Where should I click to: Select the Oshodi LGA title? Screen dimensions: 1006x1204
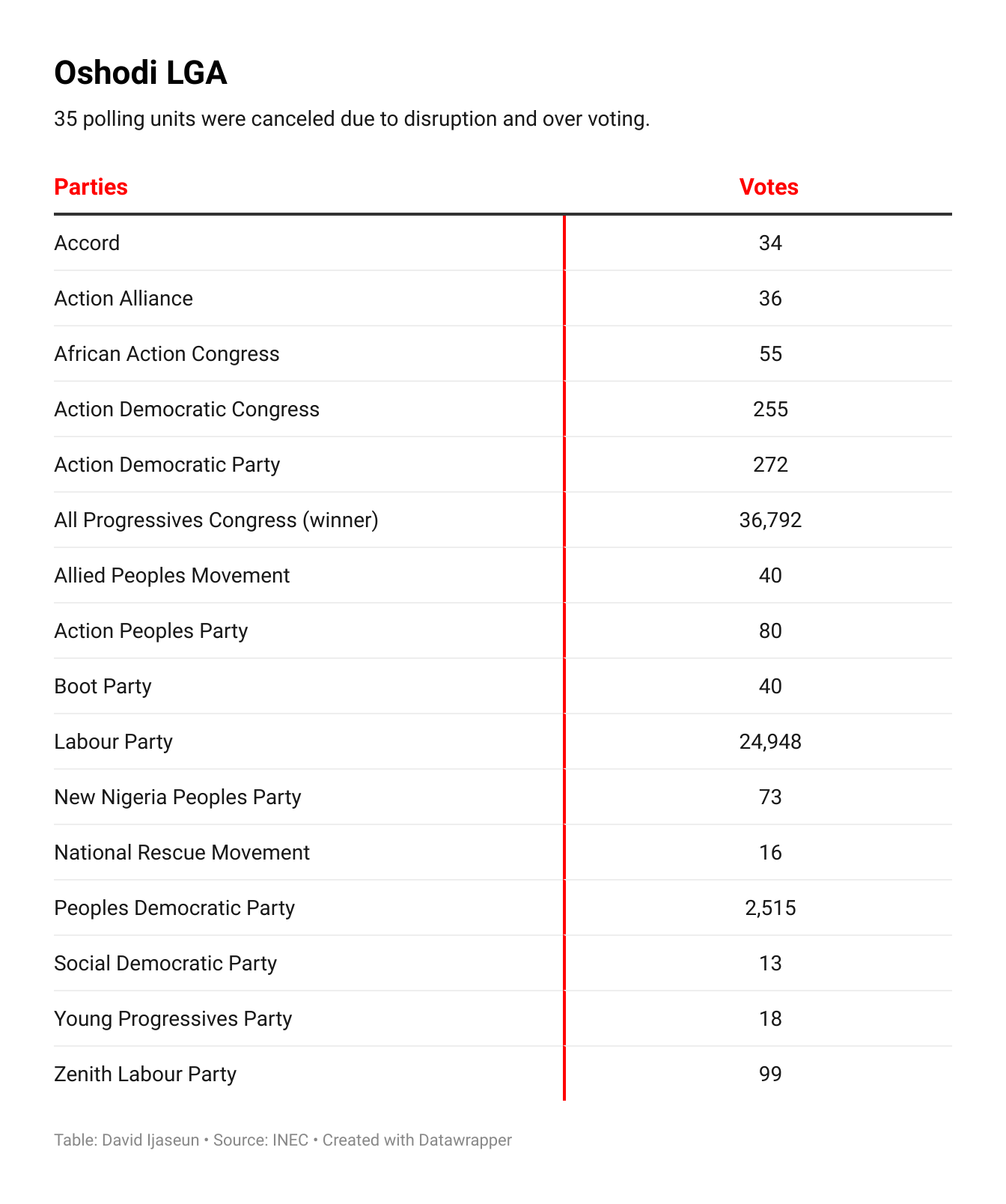(x=141, y=73)
